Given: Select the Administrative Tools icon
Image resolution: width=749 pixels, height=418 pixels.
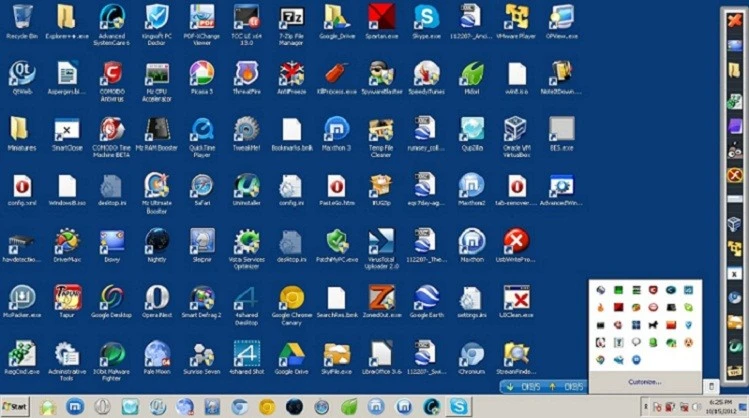Looking at the screenshot, I should 66,361.
